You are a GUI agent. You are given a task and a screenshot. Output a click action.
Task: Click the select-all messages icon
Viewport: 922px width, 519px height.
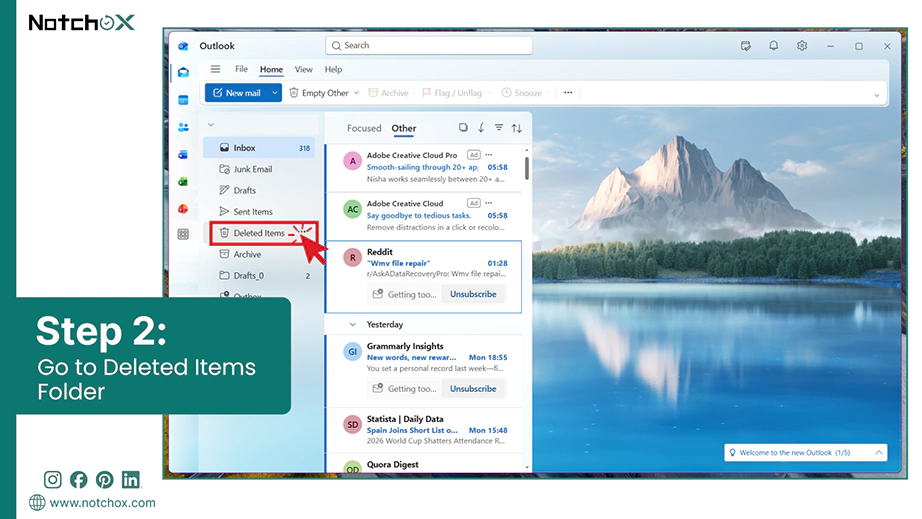463,128
